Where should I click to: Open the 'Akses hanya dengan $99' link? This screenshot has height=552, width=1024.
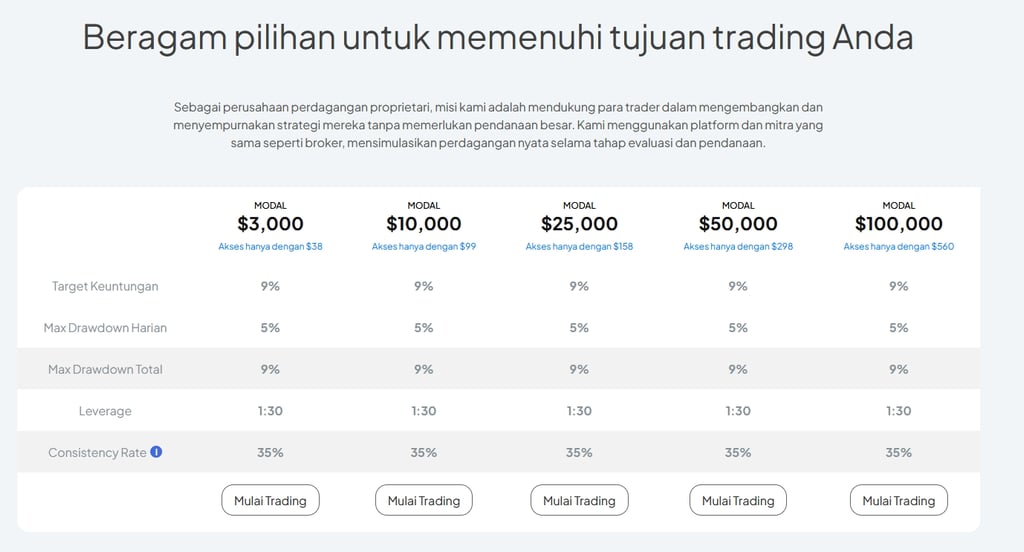point(424,246)
